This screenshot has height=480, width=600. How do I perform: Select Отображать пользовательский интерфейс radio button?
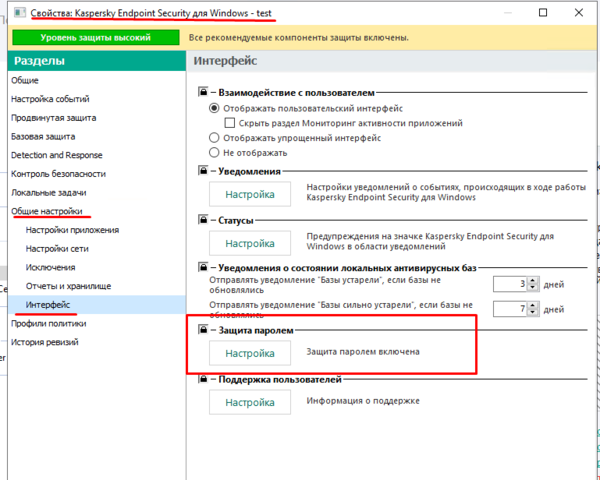click(x=214, y=108)
